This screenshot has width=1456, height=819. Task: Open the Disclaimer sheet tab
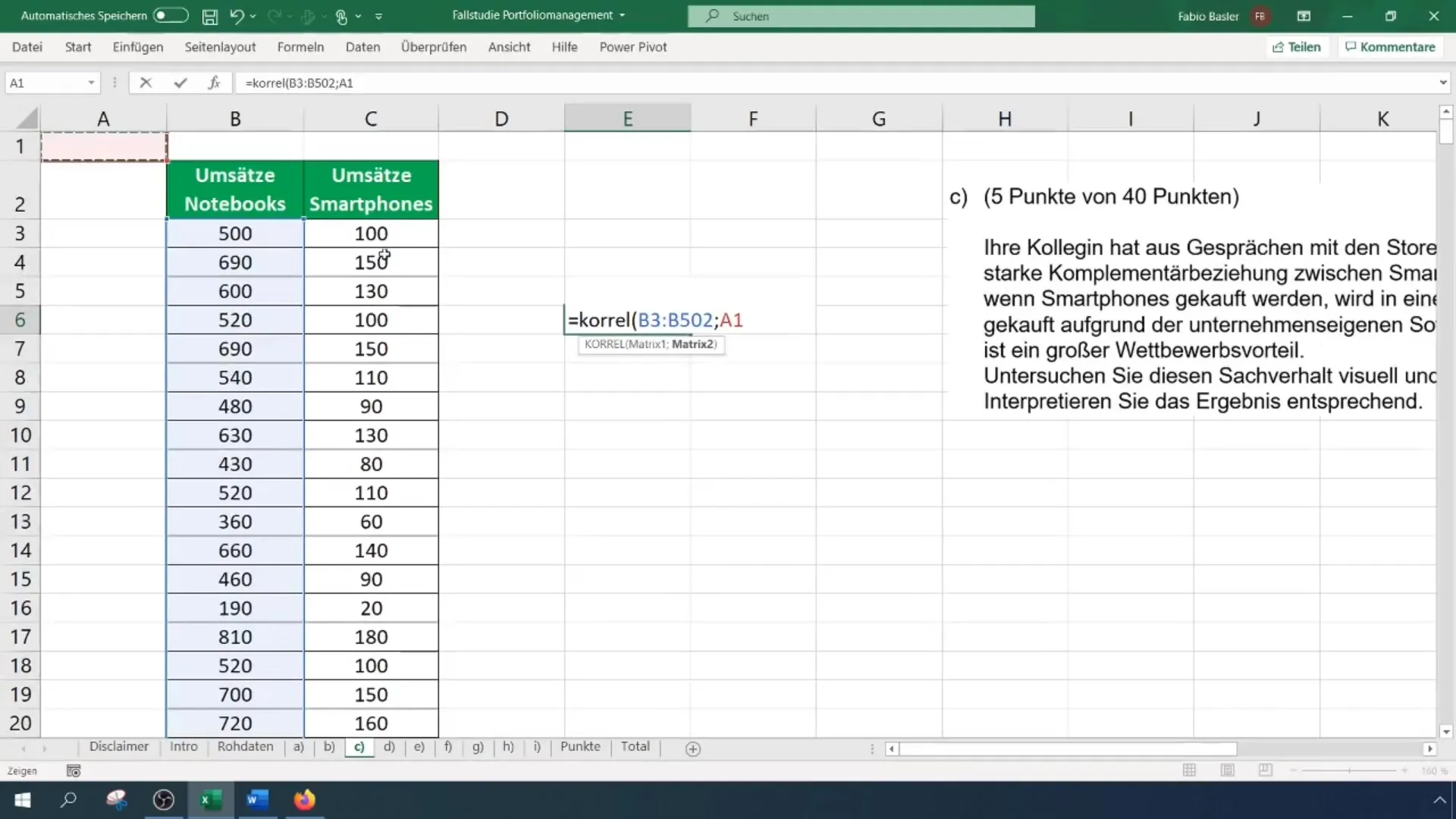tap(119, 747)
